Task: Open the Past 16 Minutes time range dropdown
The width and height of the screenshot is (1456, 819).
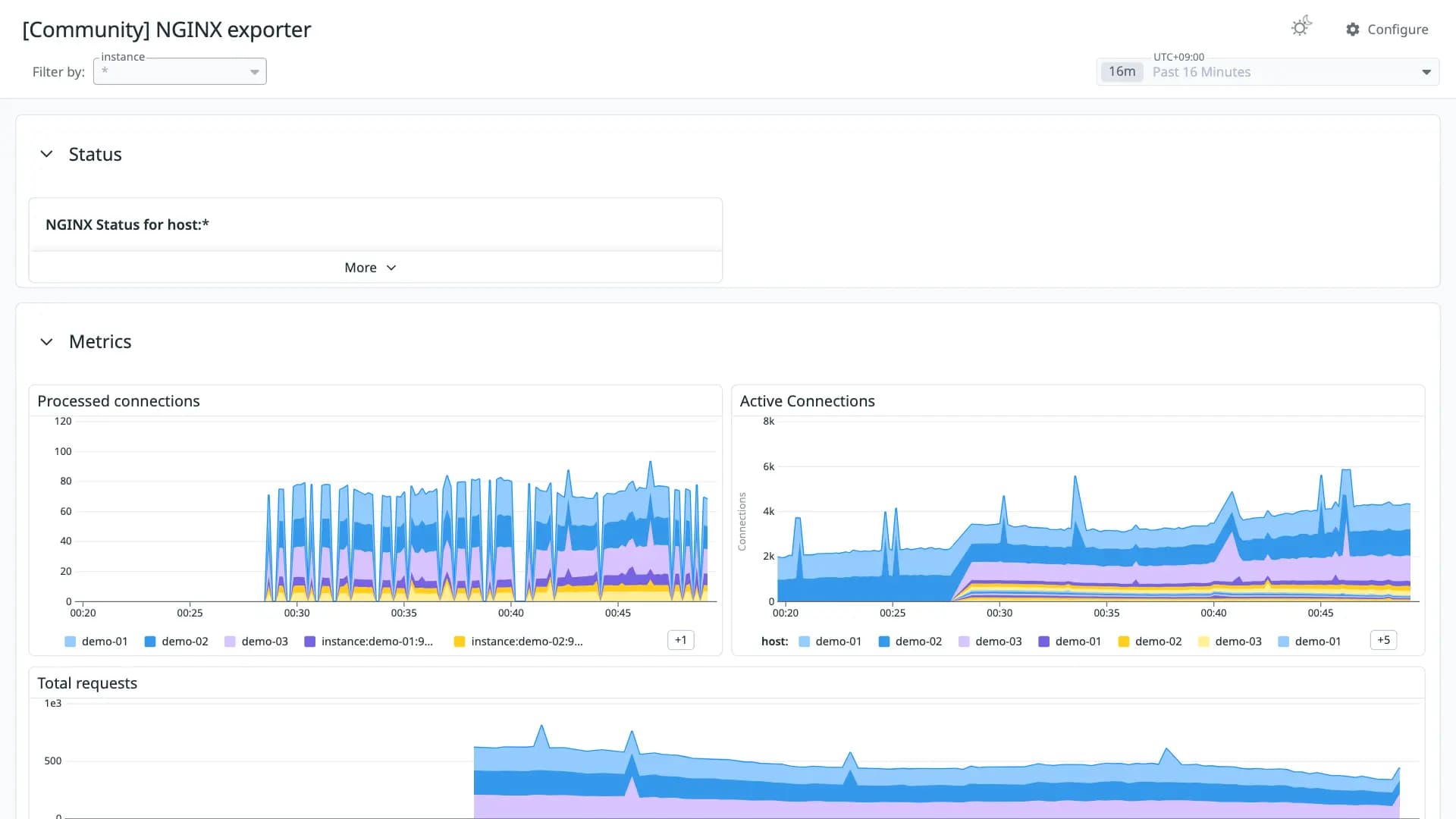Action: tap(1268, 72)
